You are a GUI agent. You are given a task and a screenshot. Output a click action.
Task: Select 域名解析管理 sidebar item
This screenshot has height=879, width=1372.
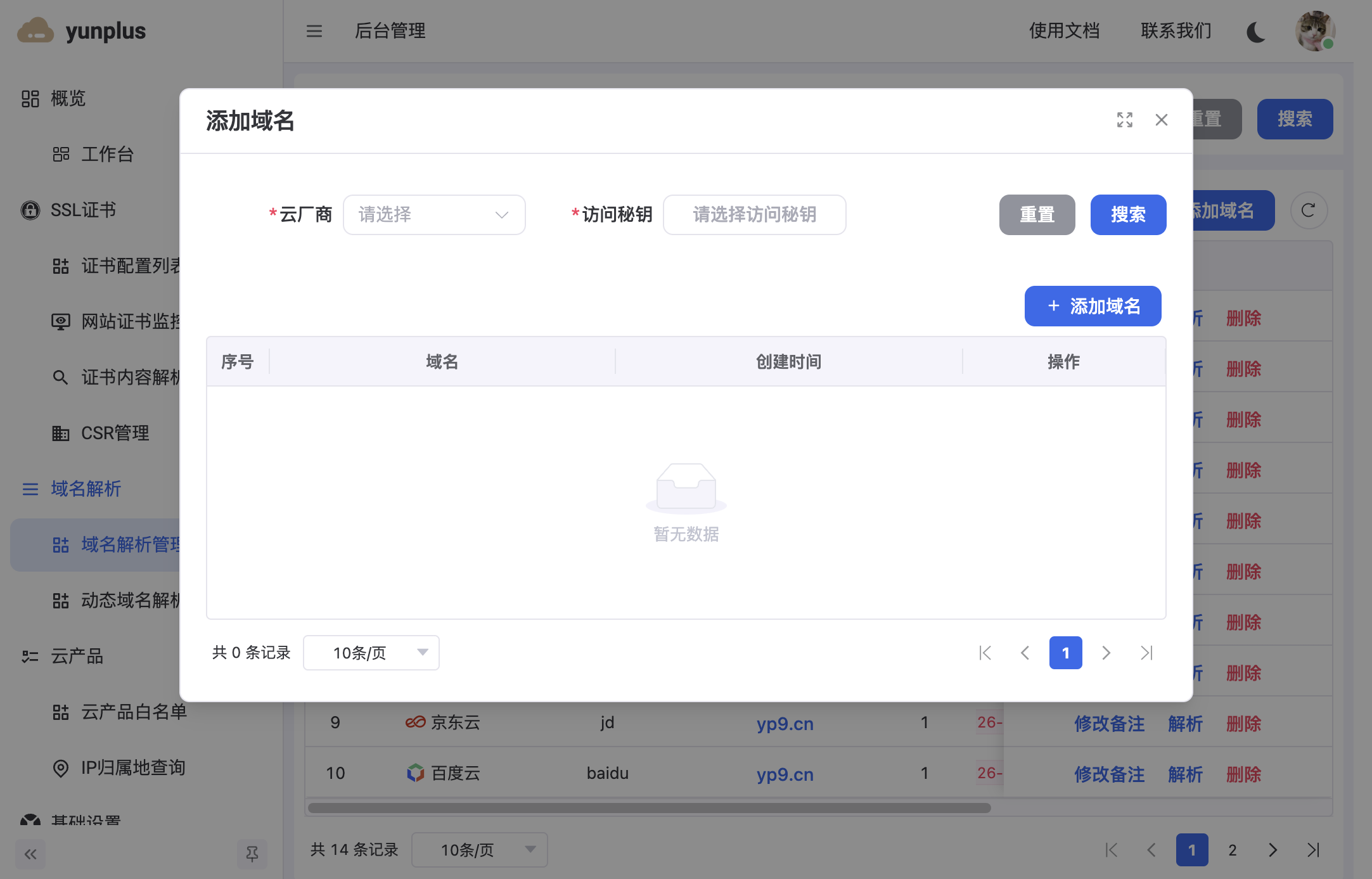click(95, 544)
